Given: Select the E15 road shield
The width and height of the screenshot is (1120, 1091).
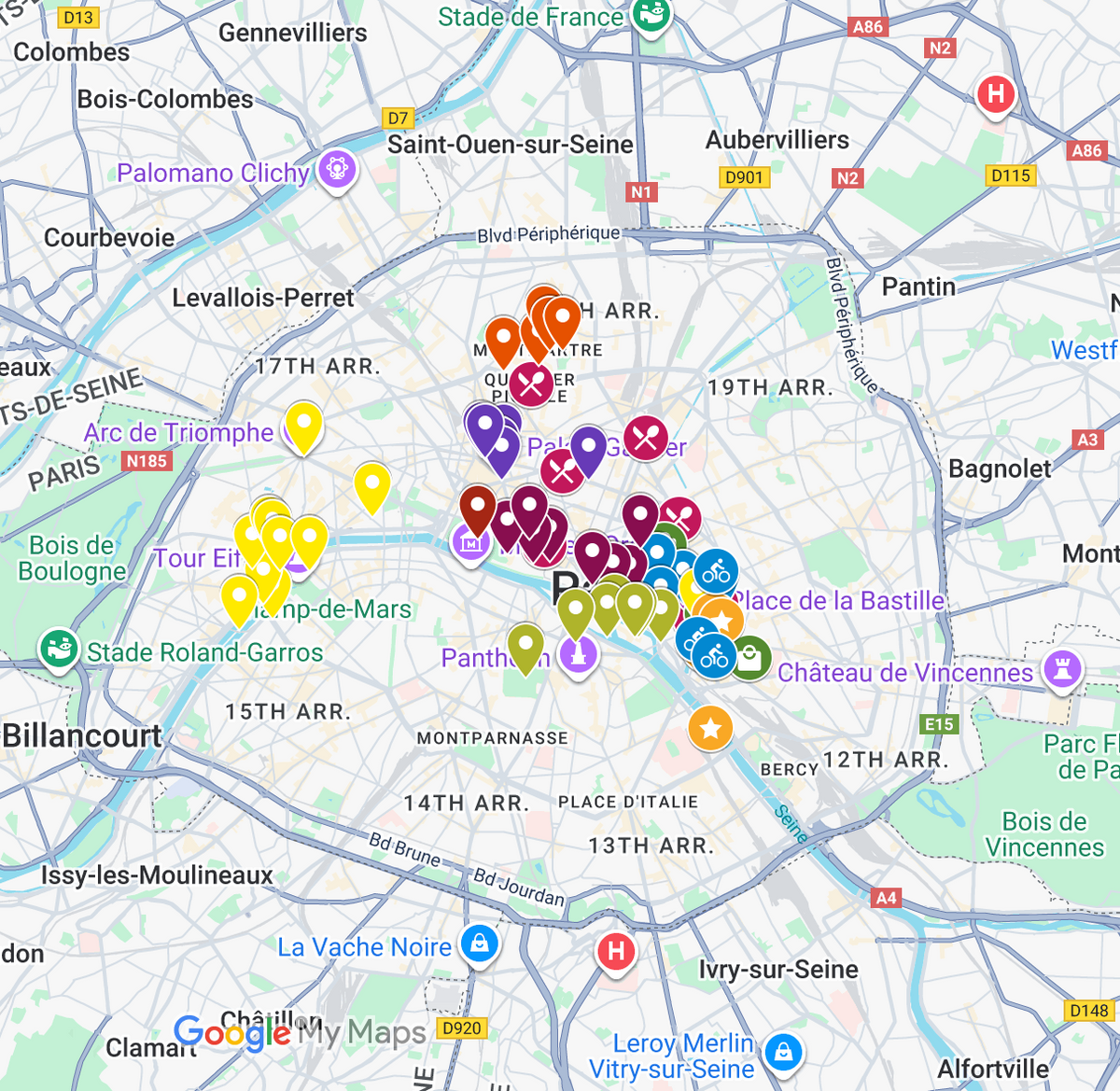Looking at the screenshot, I should 939,724.
